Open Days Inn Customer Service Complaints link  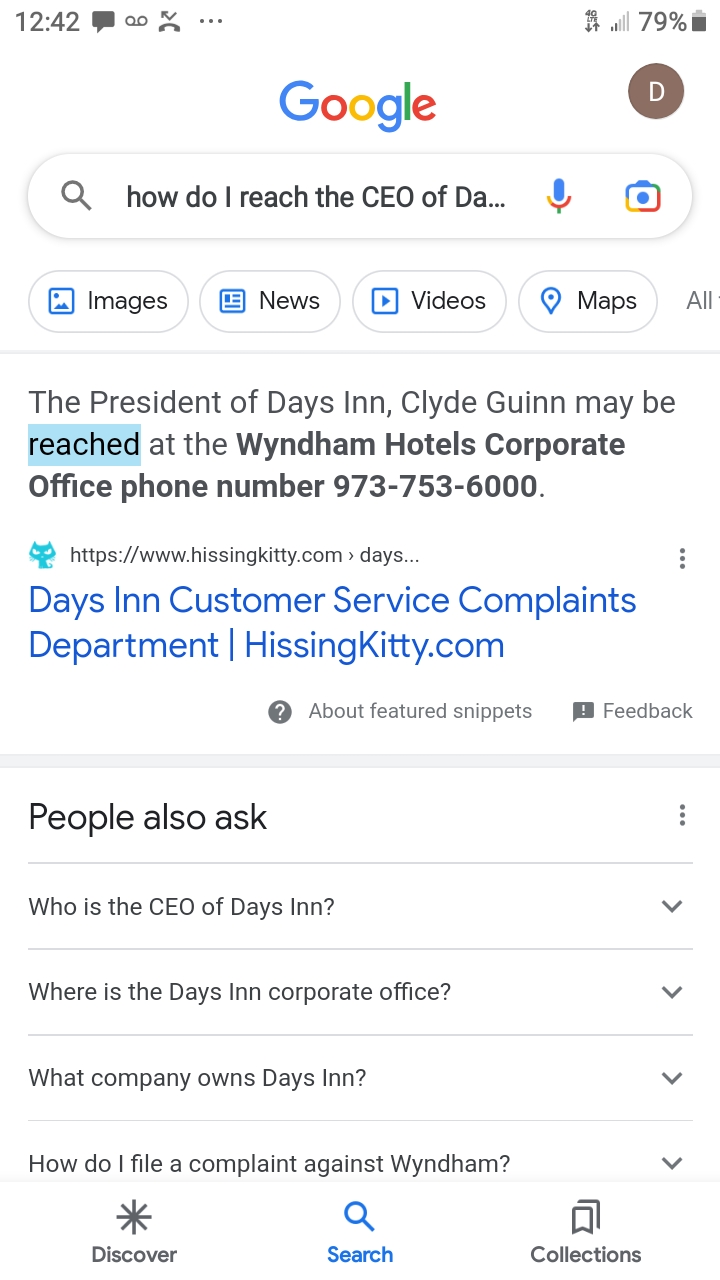332,622
